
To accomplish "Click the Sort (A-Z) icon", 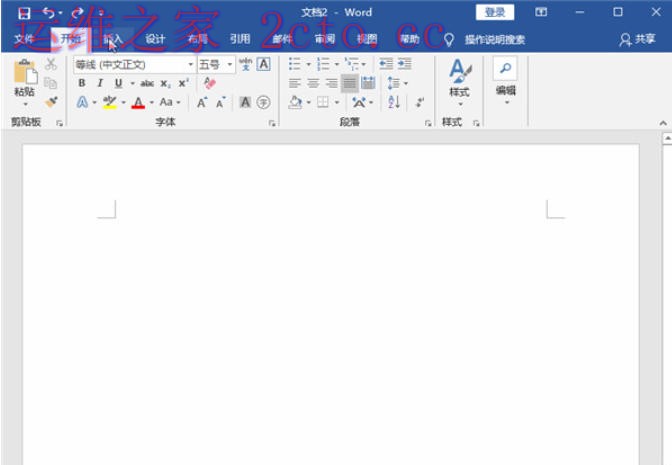I will 394,102.
